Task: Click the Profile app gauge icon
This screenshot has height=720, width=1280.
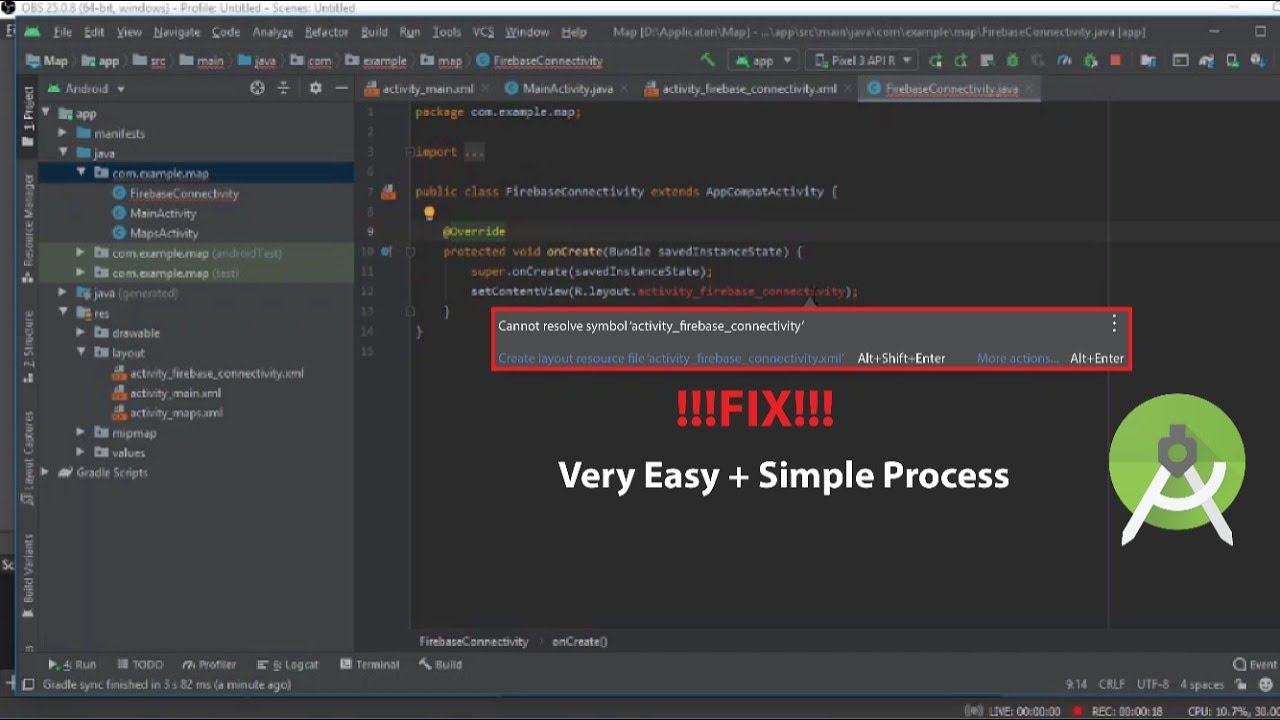Action: 1064,60
